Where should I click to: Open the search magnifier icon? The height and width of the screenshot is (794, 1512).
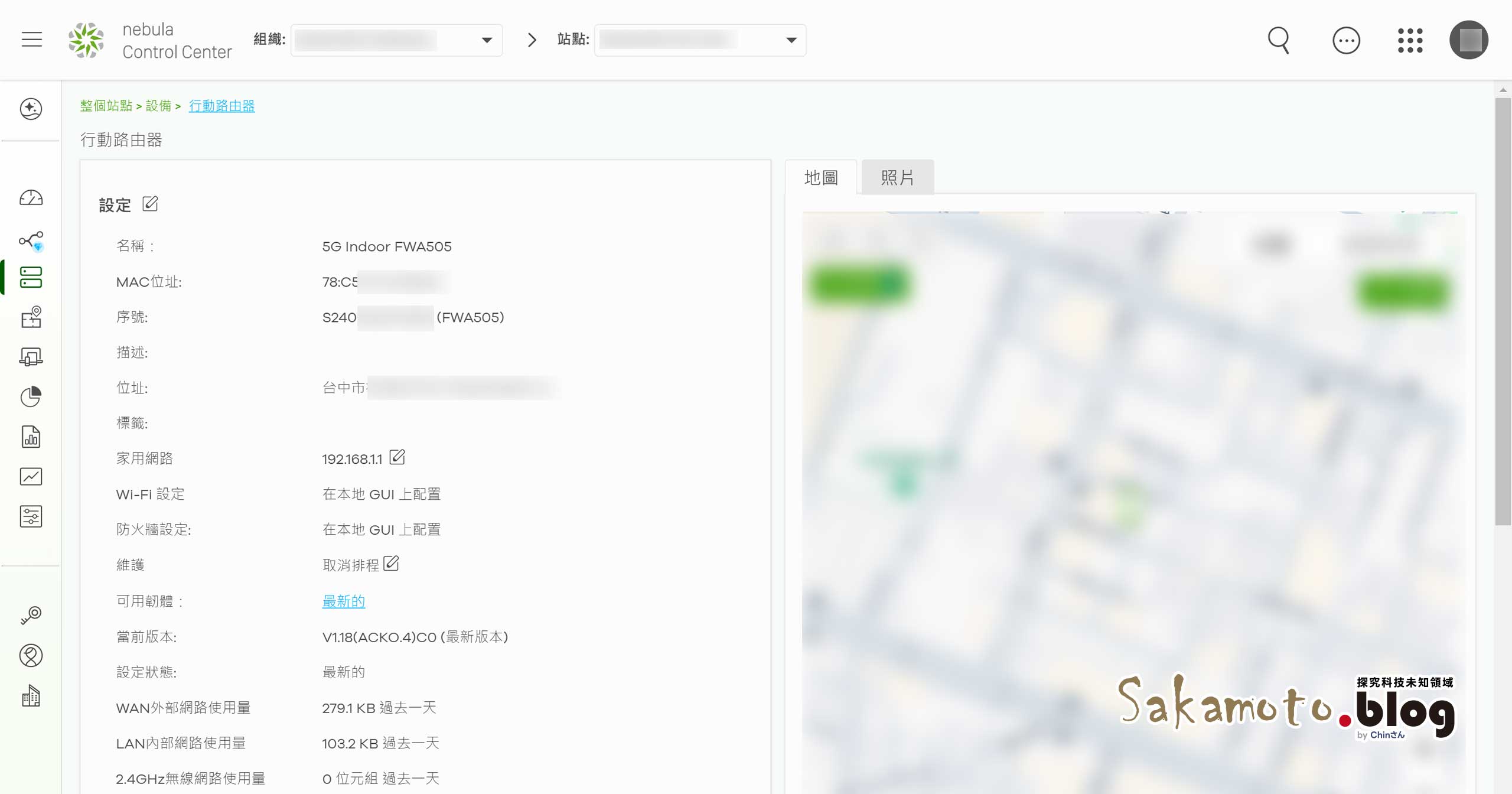1279,40
